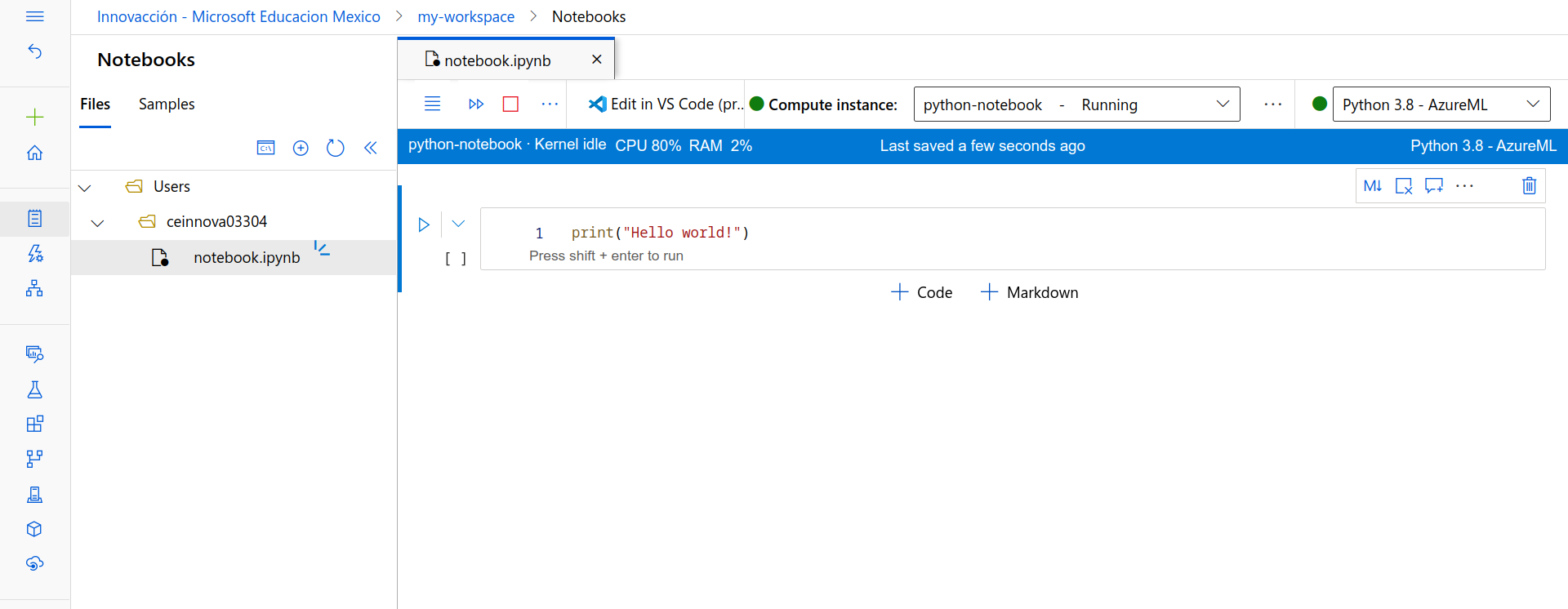The width and height of the screenshot is (1568, 609).
Task: Open the Endpoints cloud icon
Action: point(35,563)
